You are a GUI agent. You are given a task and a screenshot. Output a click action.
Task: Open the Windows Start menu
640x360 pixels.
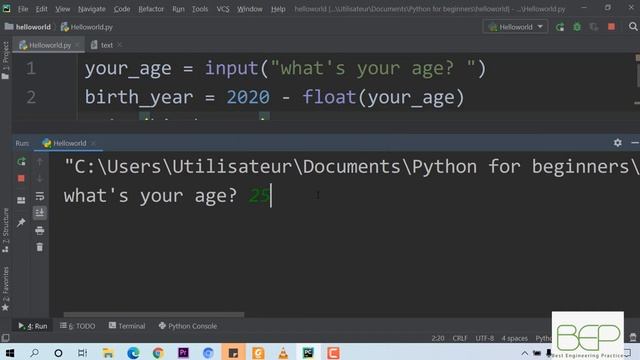click(x=9, y=353)
